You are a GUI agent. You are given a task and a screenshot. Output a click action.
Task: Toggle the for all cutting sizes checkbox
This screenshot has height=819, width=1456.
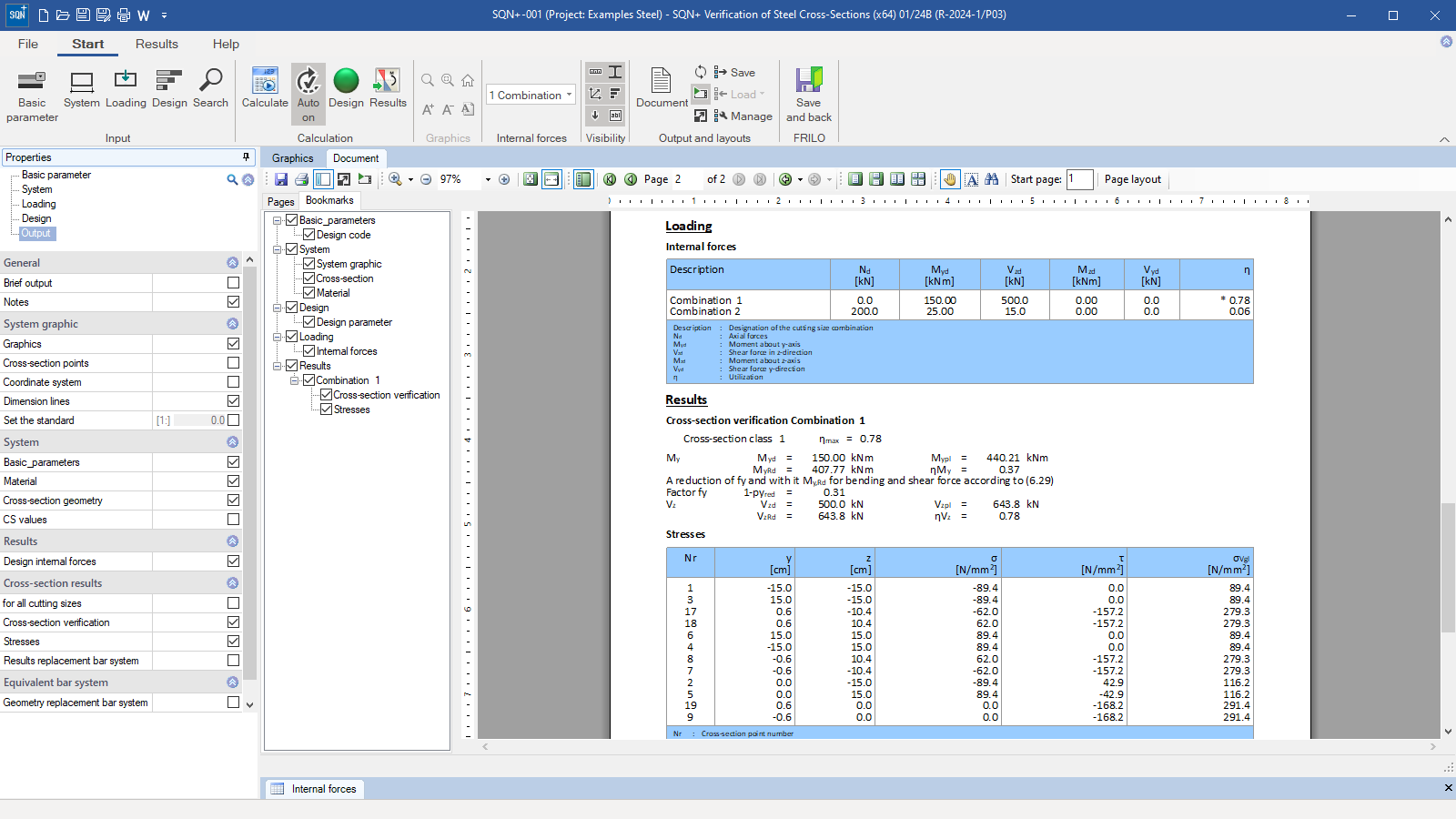click(234, 603)
